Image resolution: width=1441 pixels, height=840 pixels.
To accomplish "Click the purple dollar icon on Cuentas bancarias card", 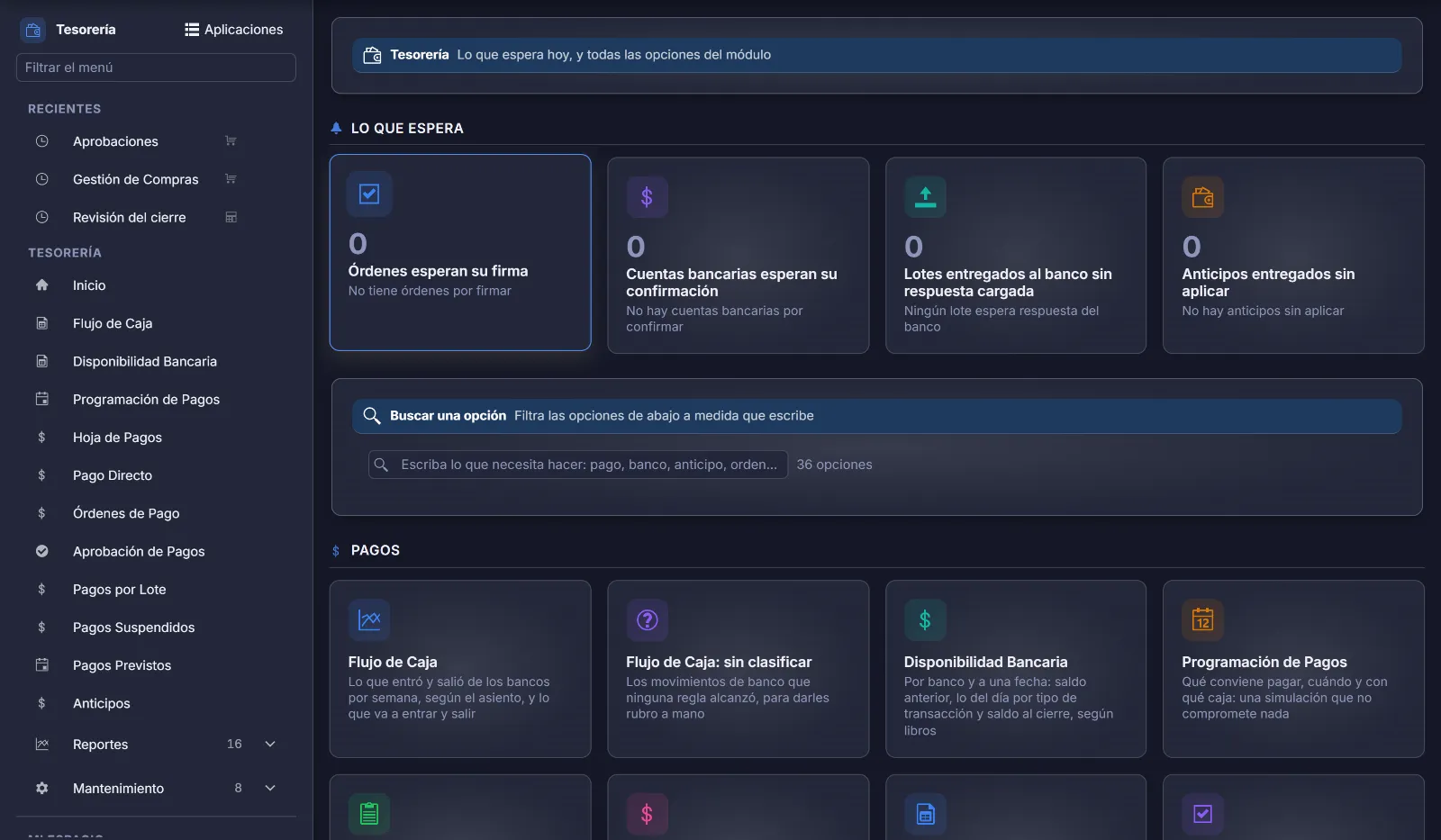I will coord(647,197).
